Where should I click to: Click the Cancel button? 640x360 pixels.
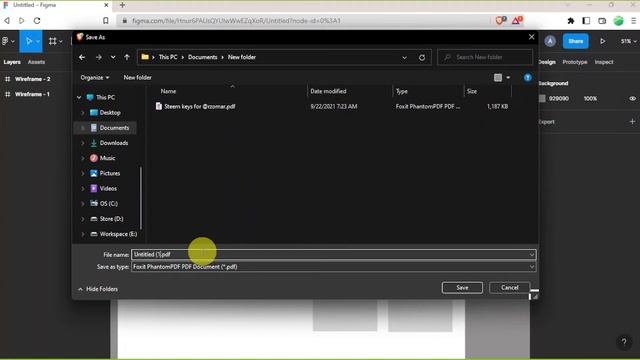point(509,288)
